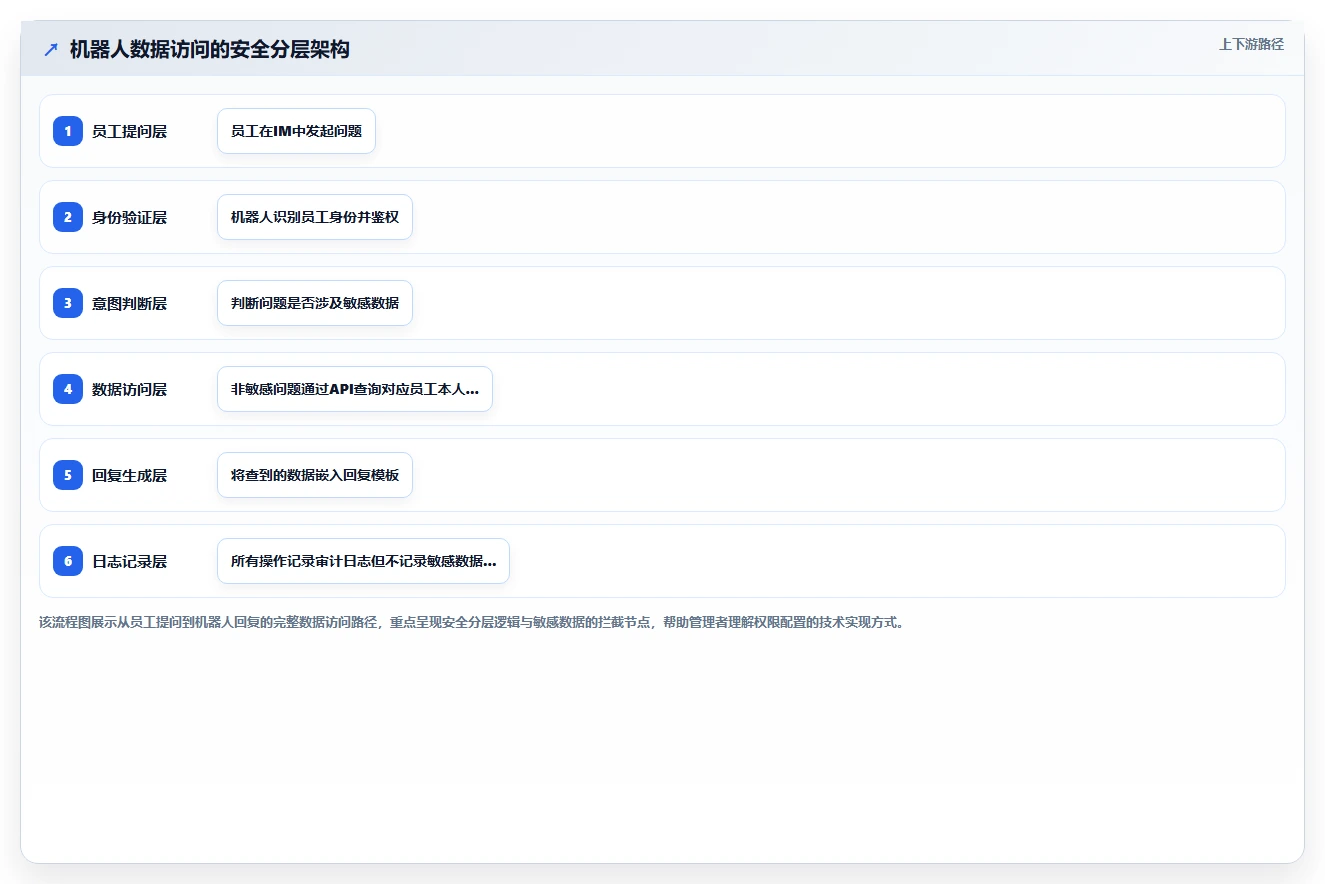Viewport: 1325px width, 884px height.
Task: Select the number 4 step badge
Action: tap(68, 389)
